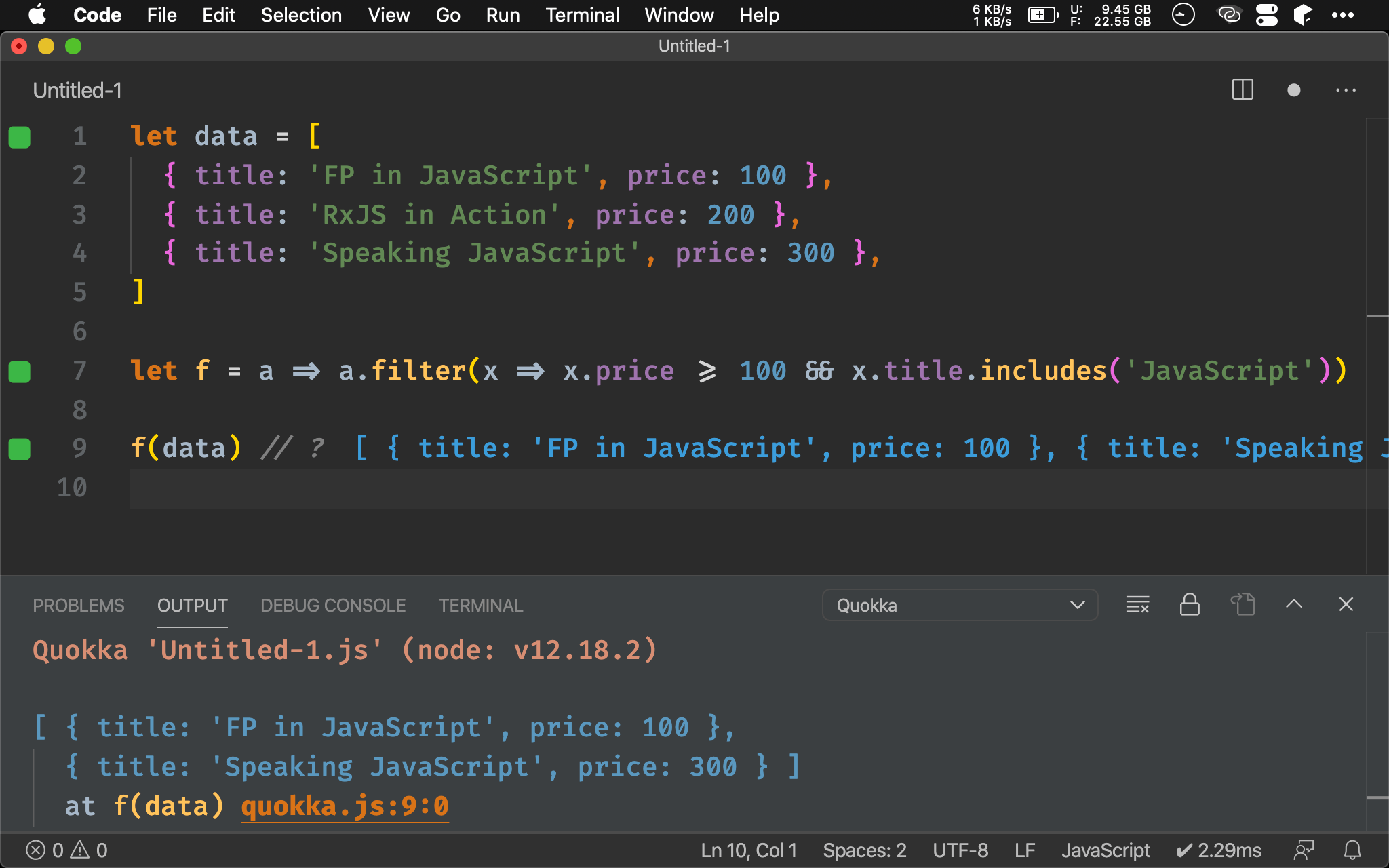Click the Quokka 'Untitled-1.js' header line in output
Viewport: 1389px width, 868px height.
[345, 650]
